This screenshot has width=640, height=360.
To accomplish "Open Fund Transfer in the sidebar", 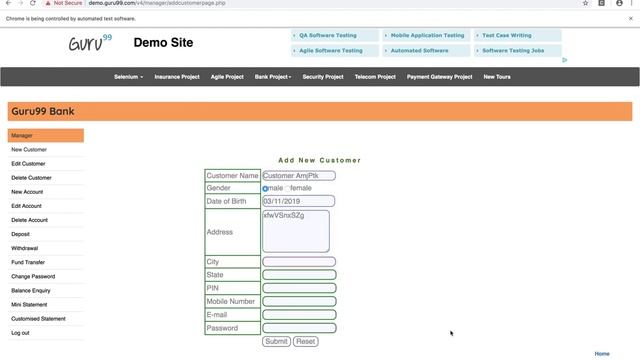I will point(28,262).
